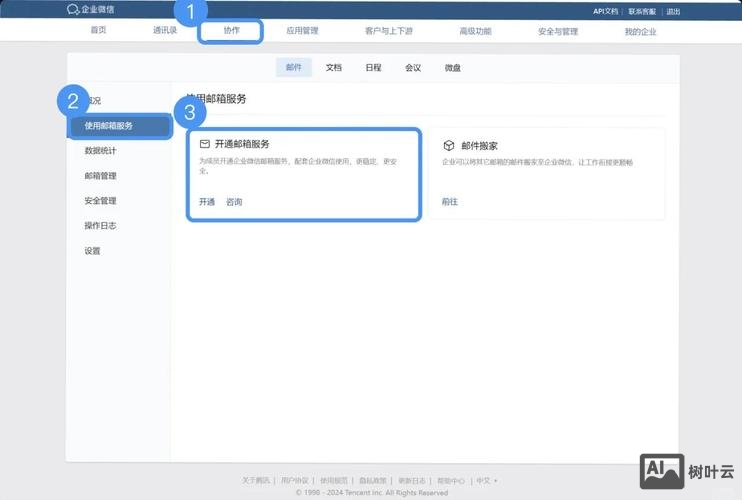Click the 开通邮箱服务 card title
The height and width of the screenshot is (500, 742).
(x=242, y=144)
